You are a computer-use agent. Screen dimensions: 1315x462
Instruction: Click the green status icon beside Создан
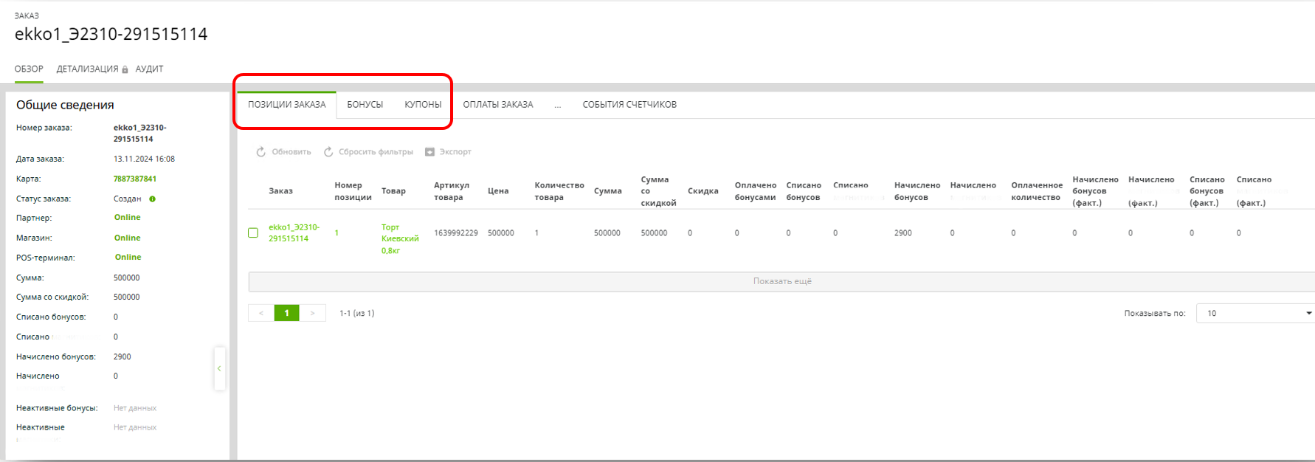point(152,199)
